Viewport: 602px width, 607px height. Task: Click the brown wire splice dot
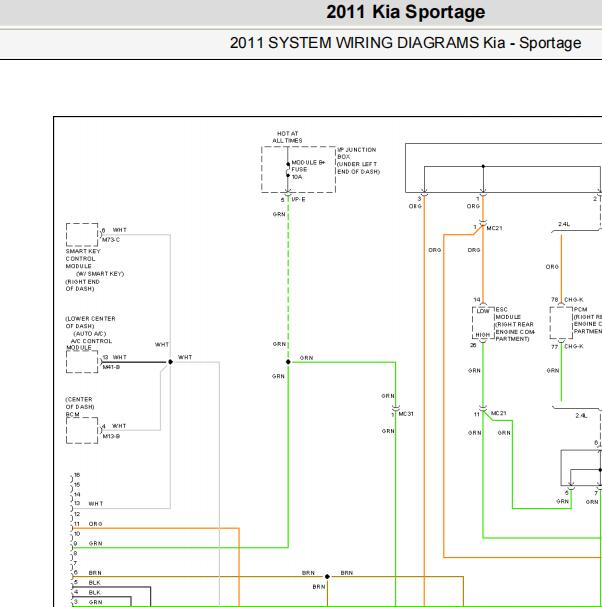[327, 577]
